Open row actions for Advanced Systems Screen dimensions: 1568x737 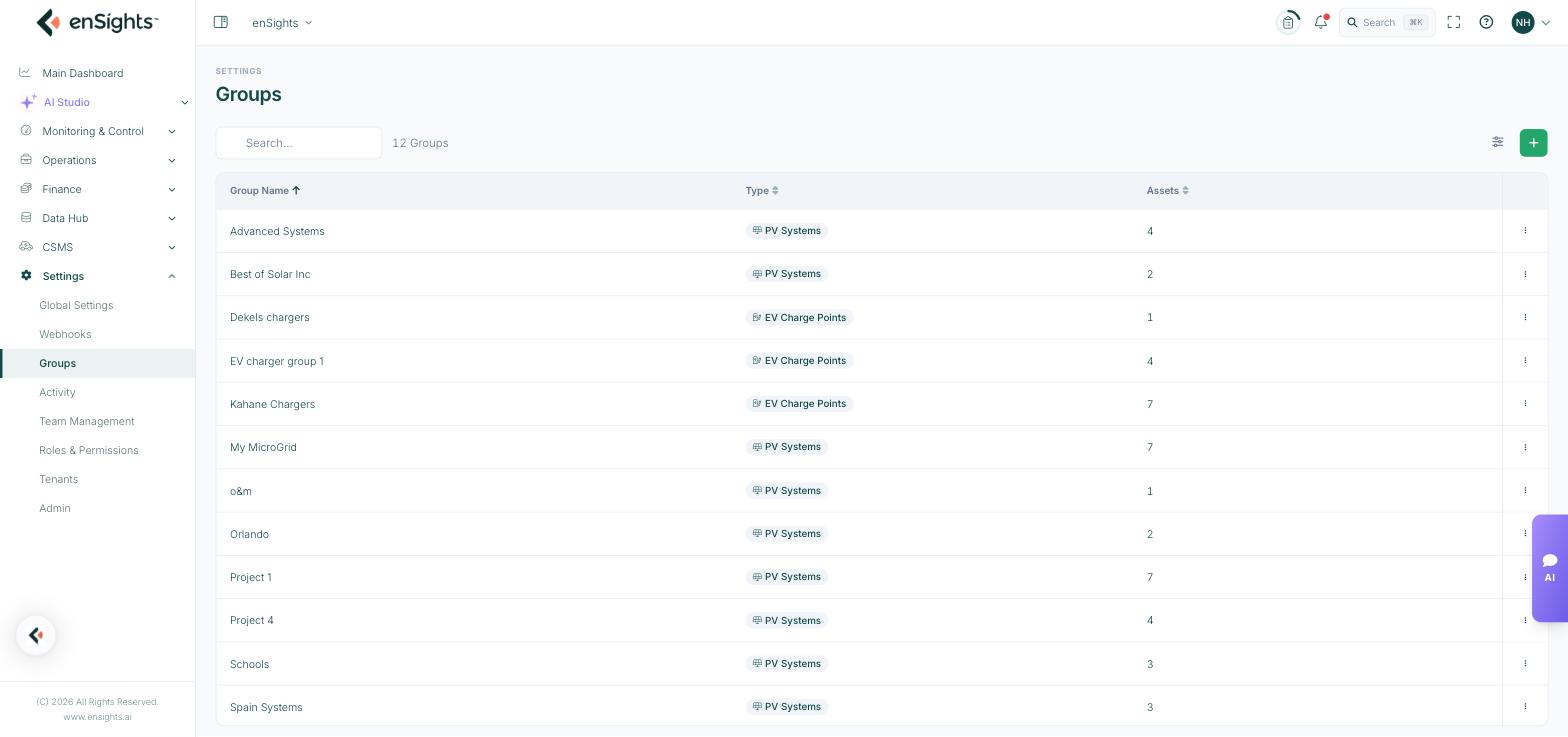click(x=1525, y=231)
